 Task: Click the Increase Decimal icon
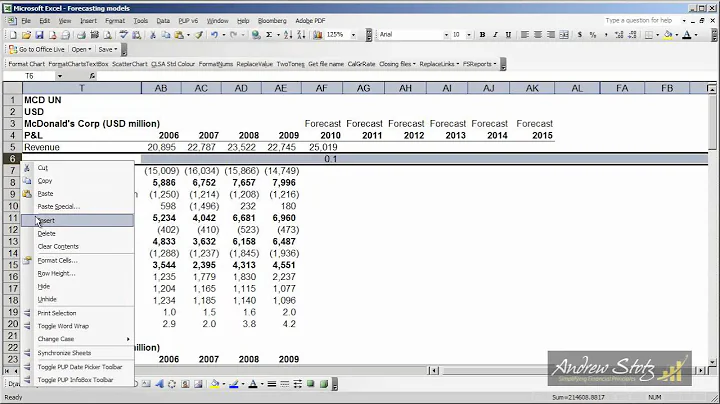pyautogui.click(x=619, y=35)
